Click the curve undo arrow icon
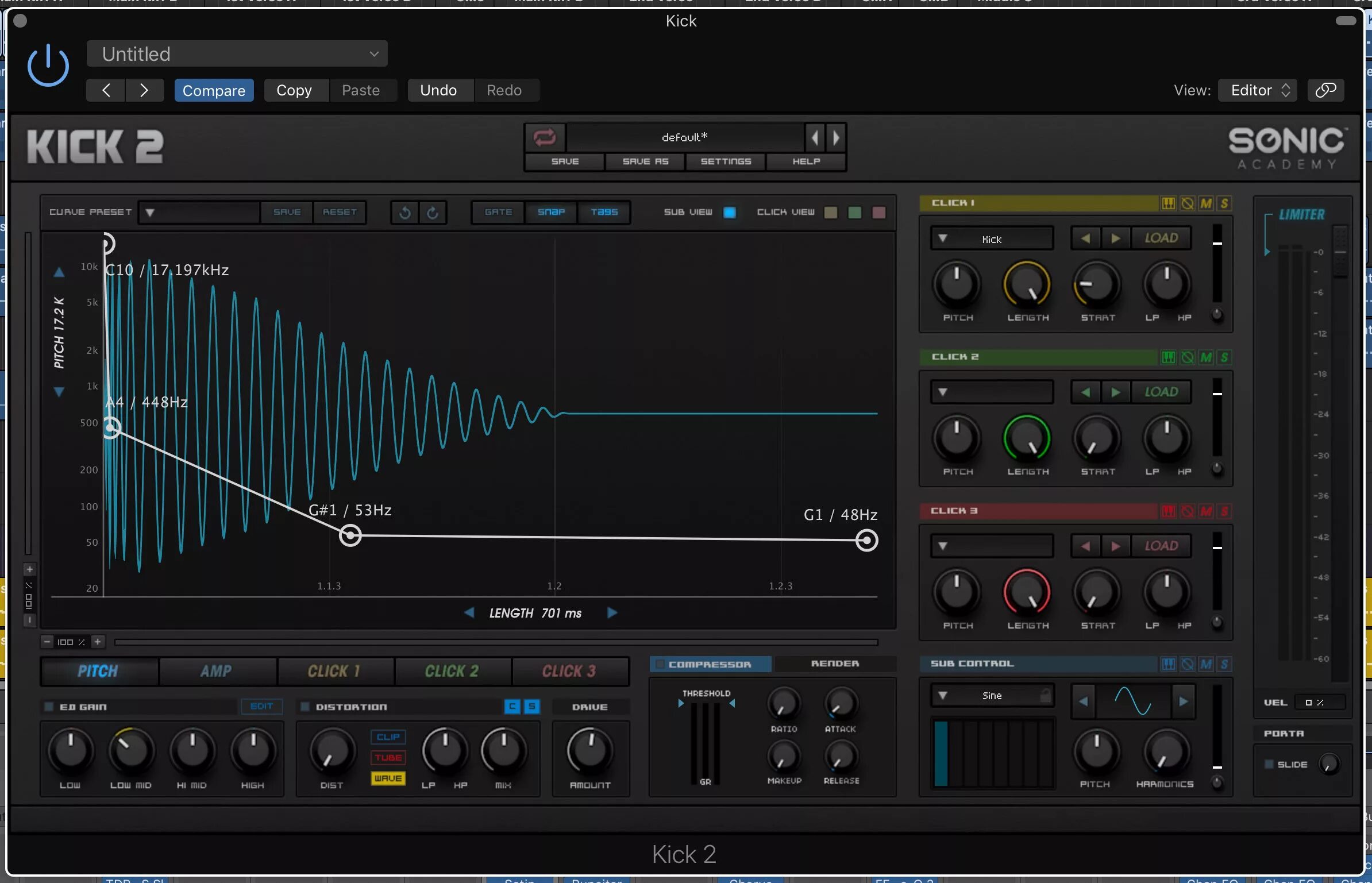 pyautogui.click(x=404, y=213)
